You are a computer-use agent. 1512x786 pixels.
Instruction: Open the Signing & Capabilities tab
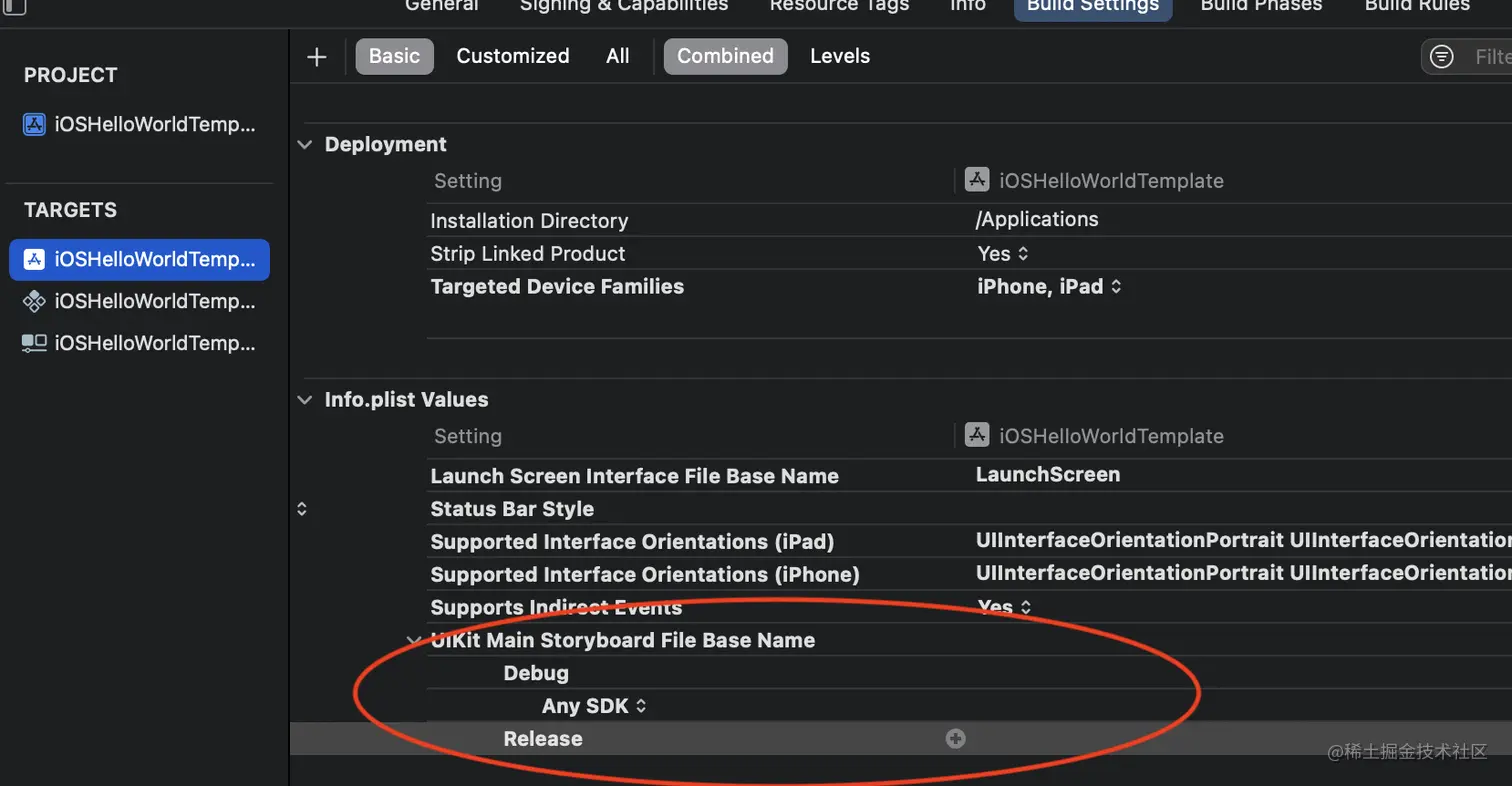(622, 6)
